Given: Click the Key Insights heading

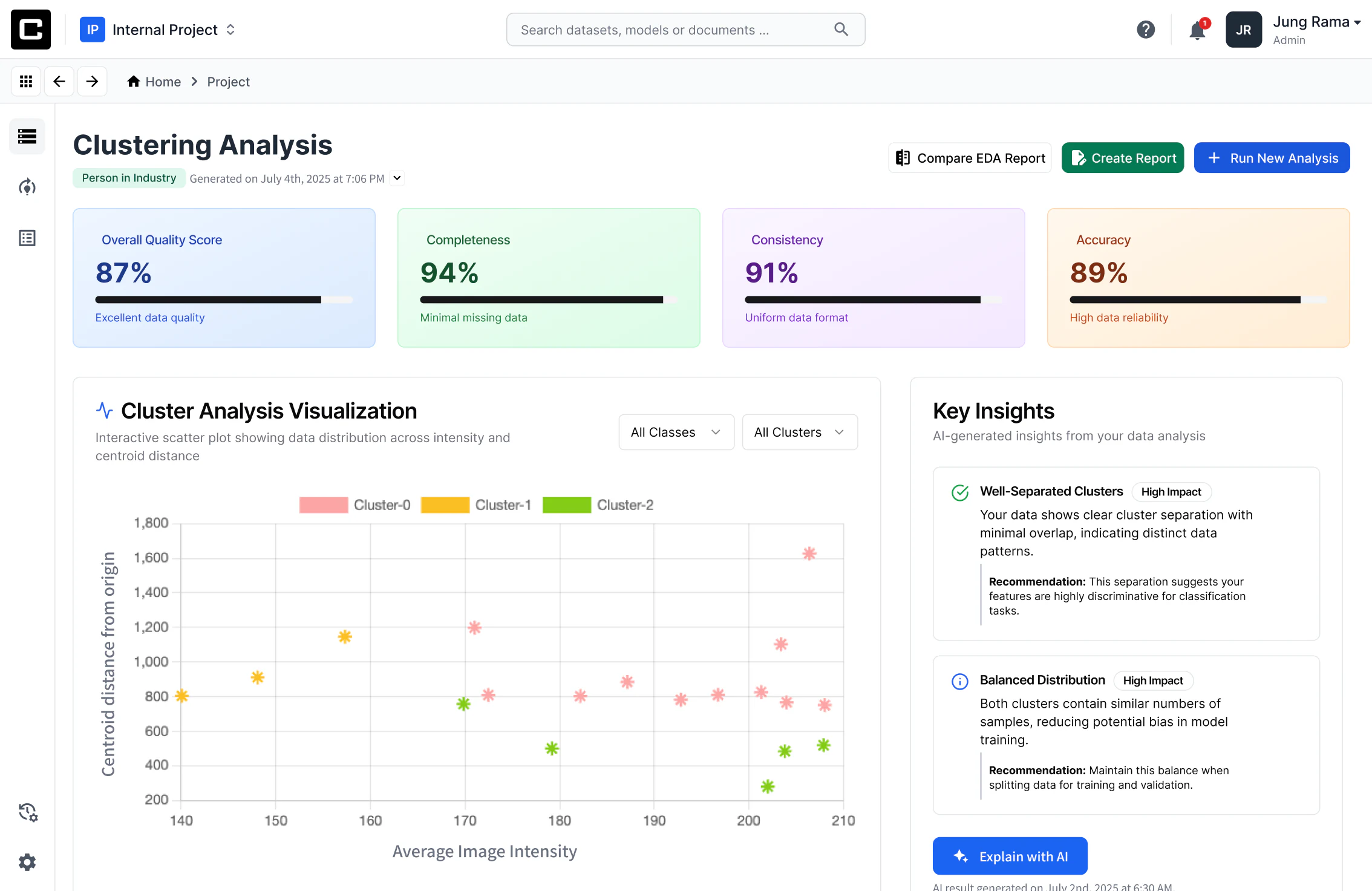Looking at the screenshot, I should (x=994, y=411).
